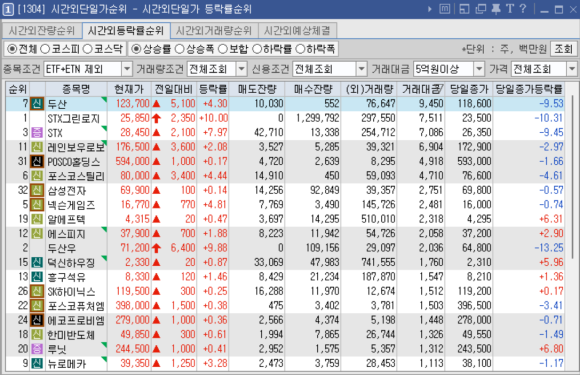Click the window layout icon in title bar
This screenshot has width=580, height=375.
(464, 9)
